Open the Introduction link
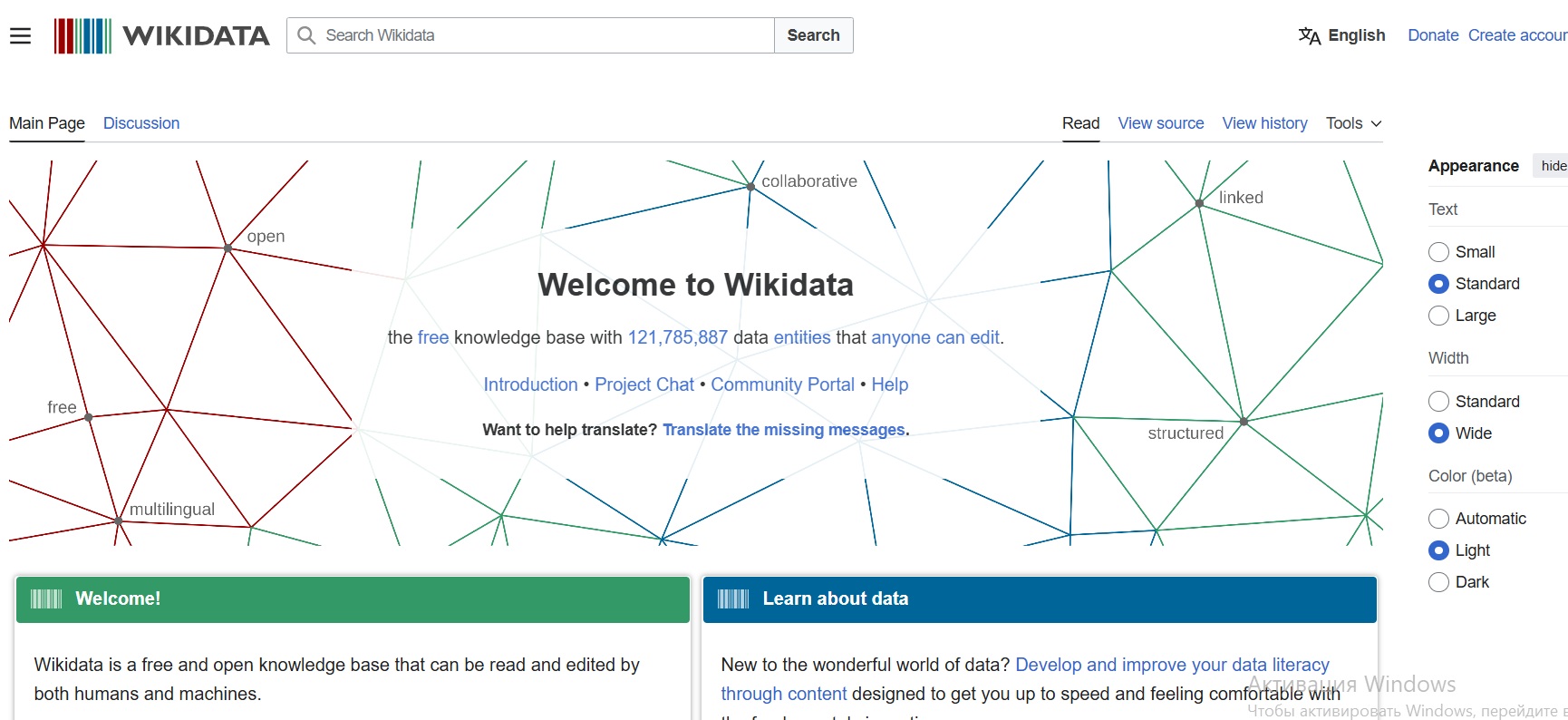Image resolution: width=1568 pixels, height=720 pixels. point(530,384)
